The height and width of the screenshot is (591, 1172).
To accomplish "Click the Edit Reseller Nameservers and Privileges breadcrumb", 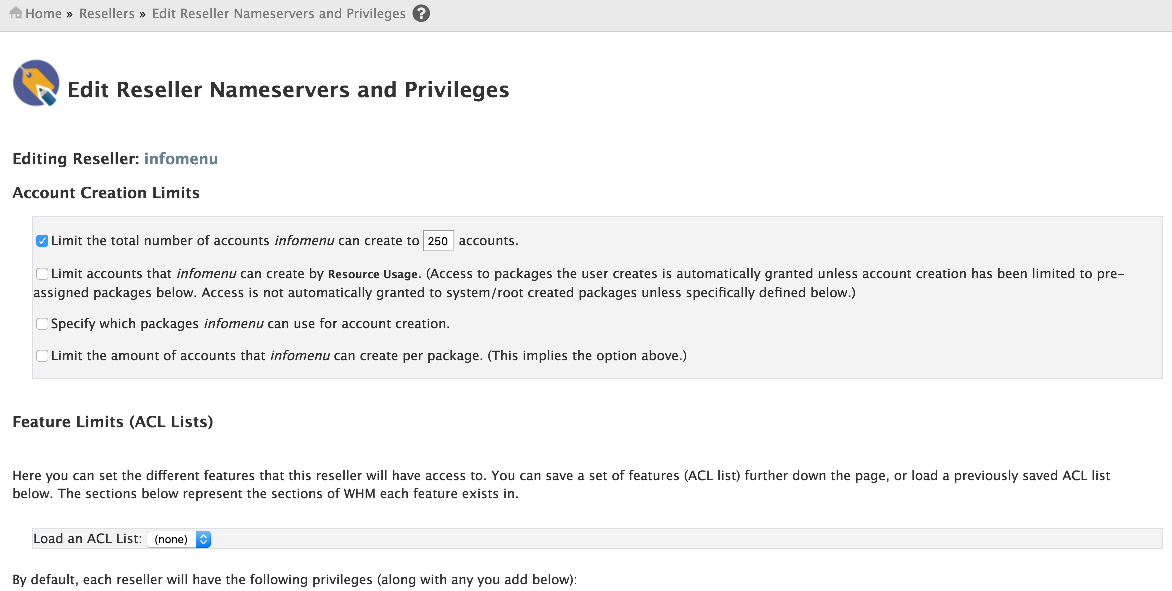I will pos(279,14).
